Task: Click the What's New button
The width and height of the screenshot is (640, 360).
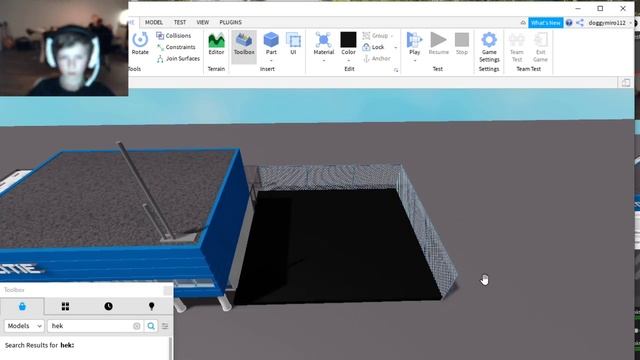Action: coord(546,23)
